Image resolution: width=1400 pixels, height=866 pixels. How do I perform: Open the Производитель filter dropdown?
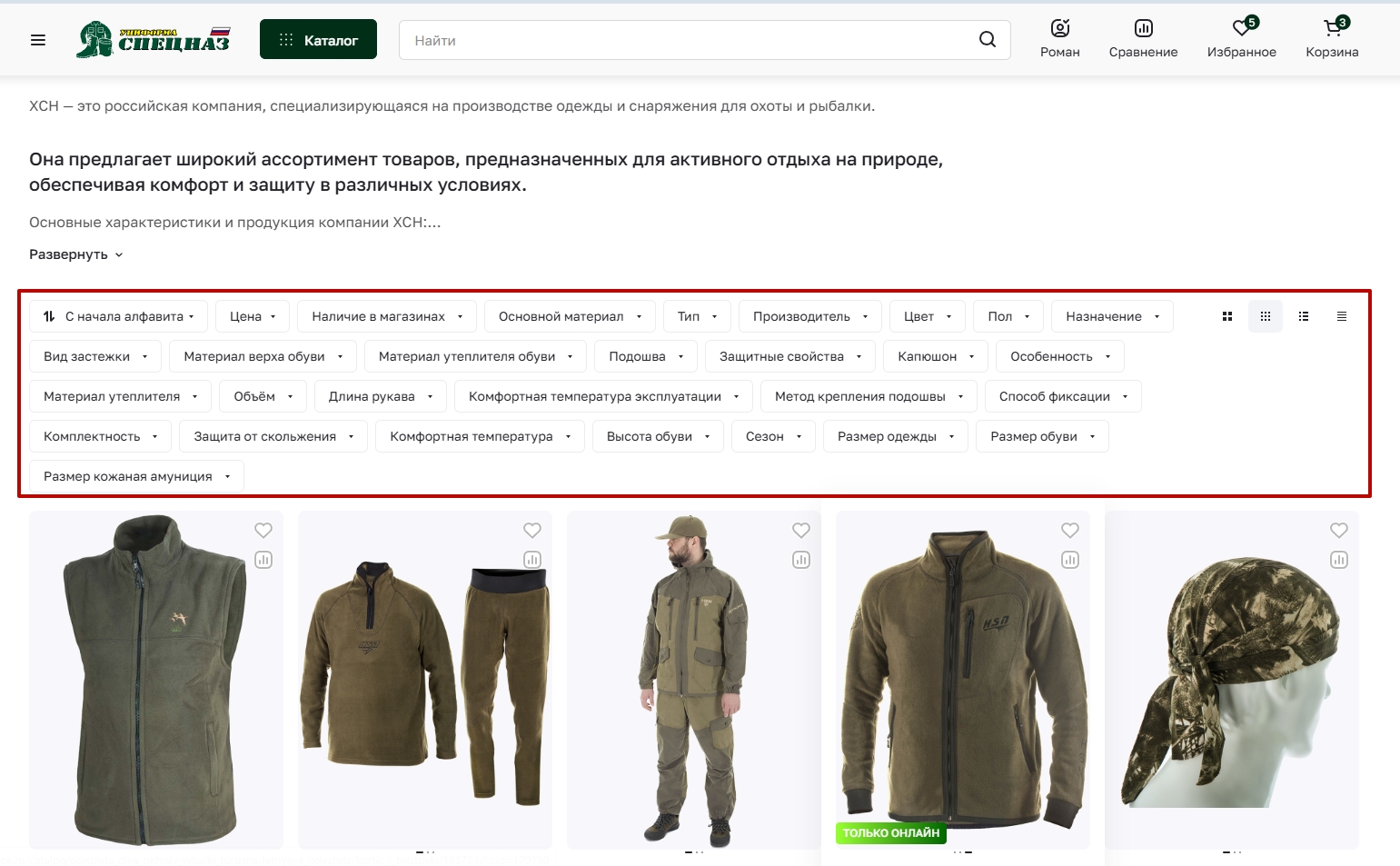(809, 316)
